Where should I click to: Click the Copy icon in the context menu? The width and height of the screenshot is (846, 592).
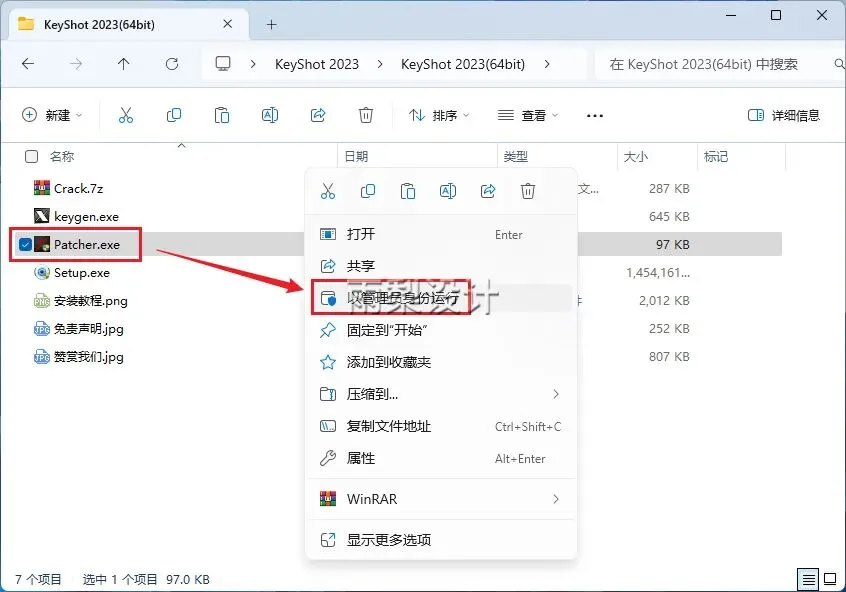tap(368, 191)
